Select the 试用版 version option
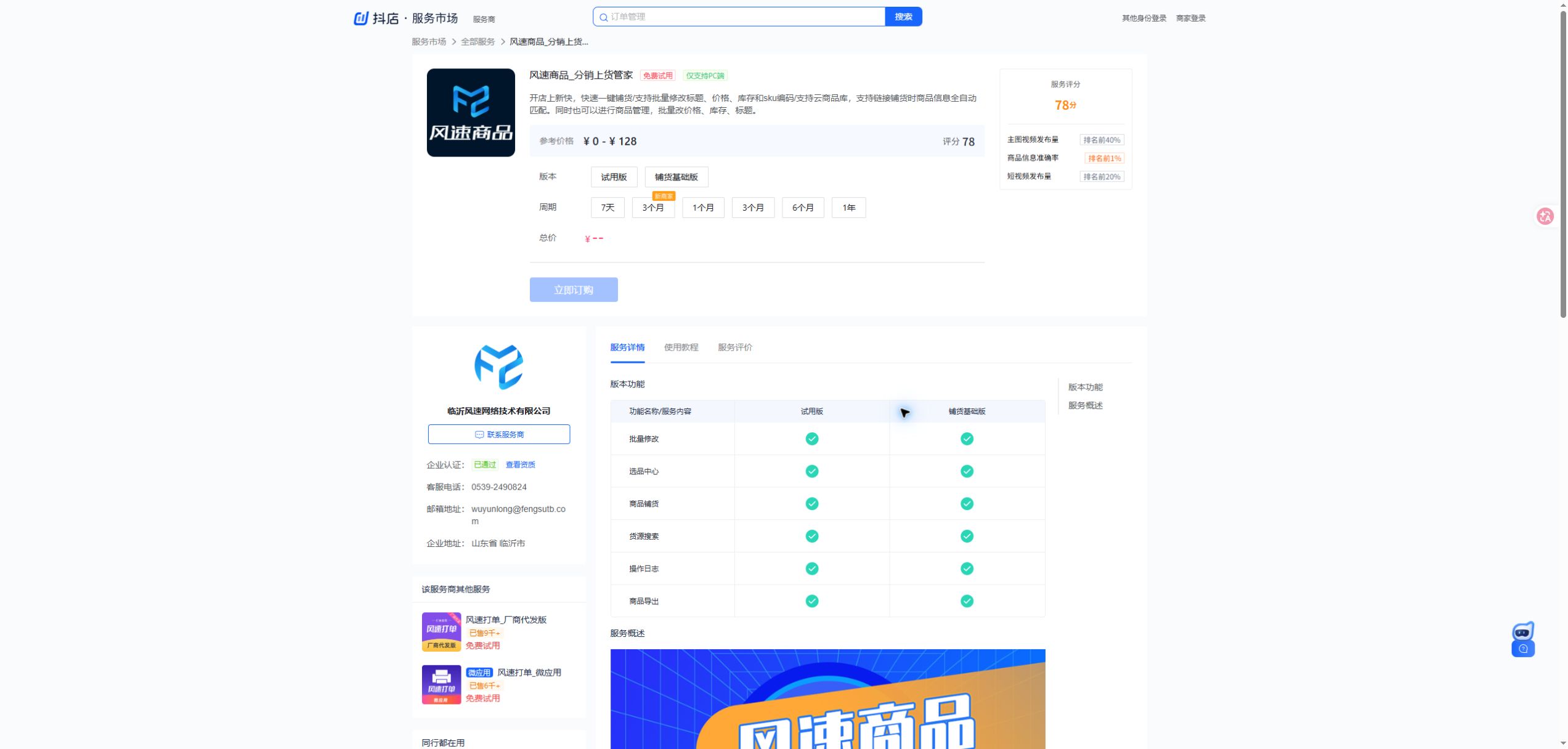 click(x=614, y=177)
